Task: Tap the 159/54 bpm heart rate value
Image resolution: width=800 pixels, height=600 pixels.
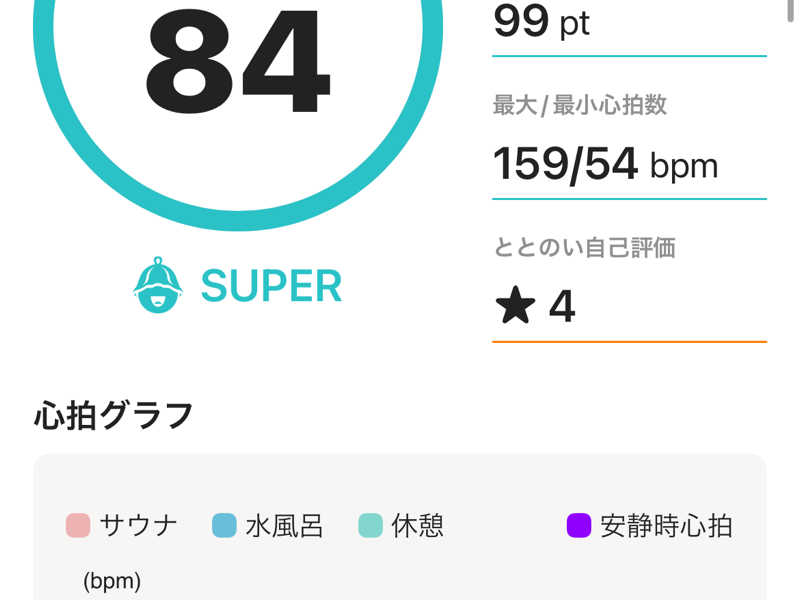Action: 606,164
